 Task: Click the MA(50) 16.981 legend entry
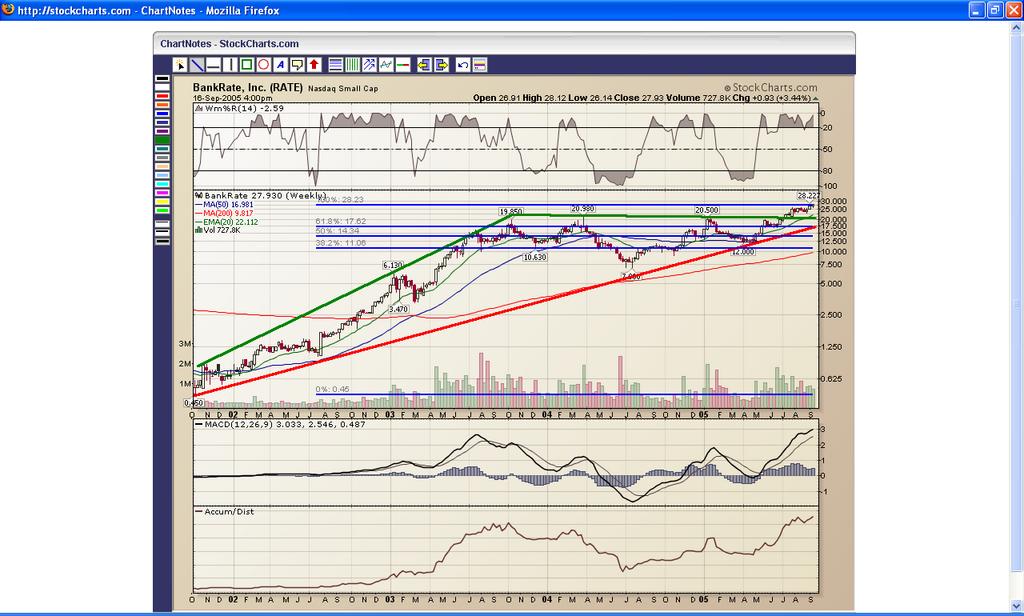224,204
